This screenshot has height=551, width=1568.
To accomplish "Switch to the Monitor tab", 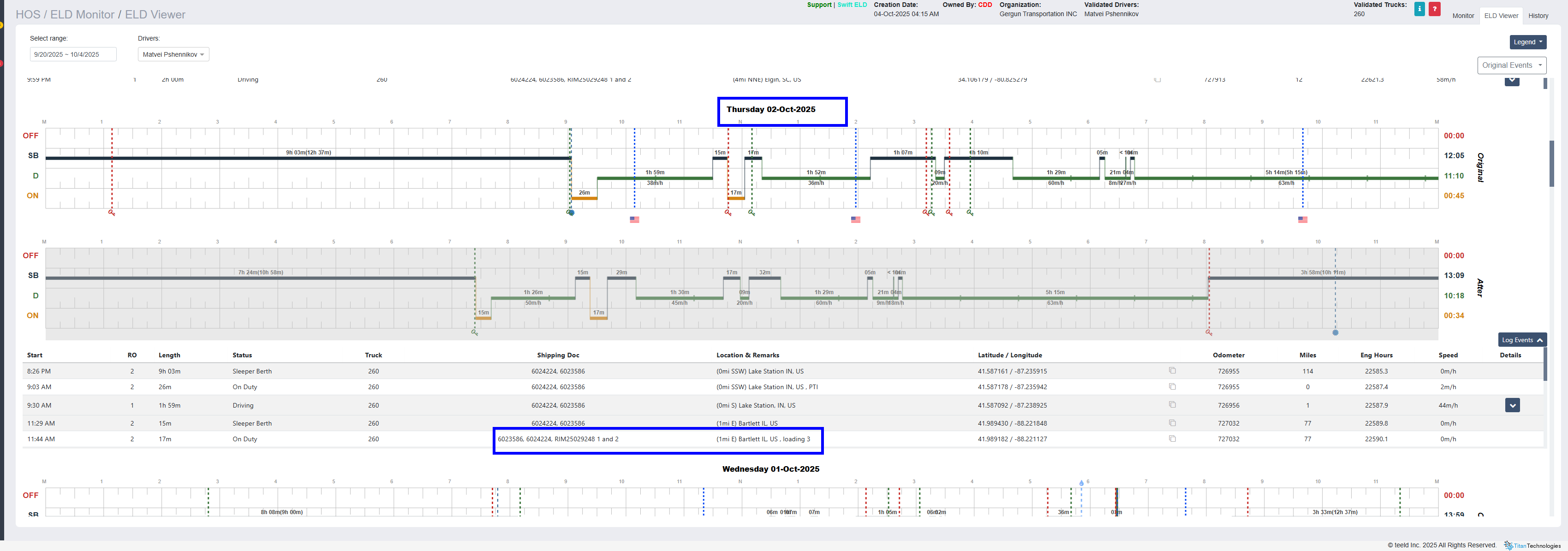I will (1463, 16).
